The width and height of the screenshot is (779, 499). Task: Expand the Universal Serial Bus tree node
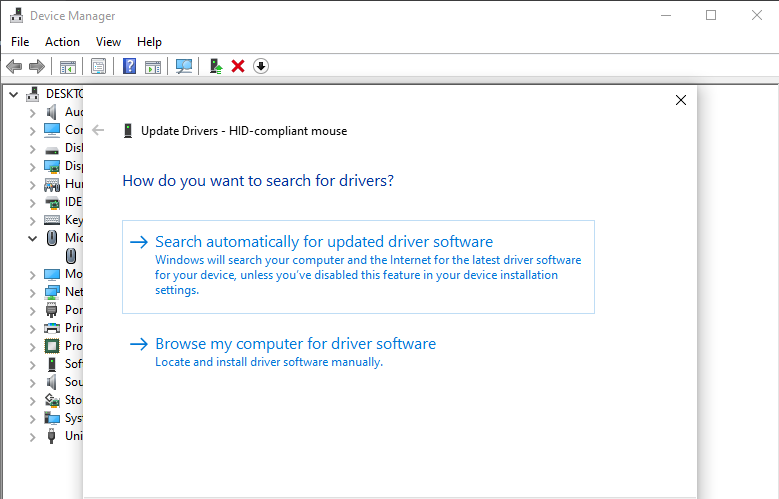point(32,436)
